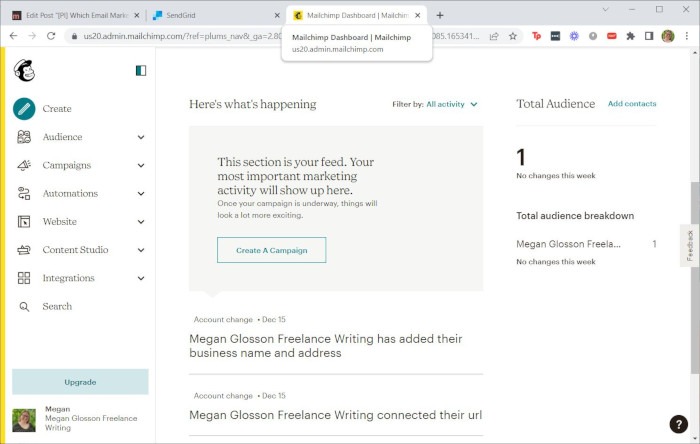Select the Automations menu label
Image resolution: width=700 pixels, height=444 pixels.
click(70, 193)
